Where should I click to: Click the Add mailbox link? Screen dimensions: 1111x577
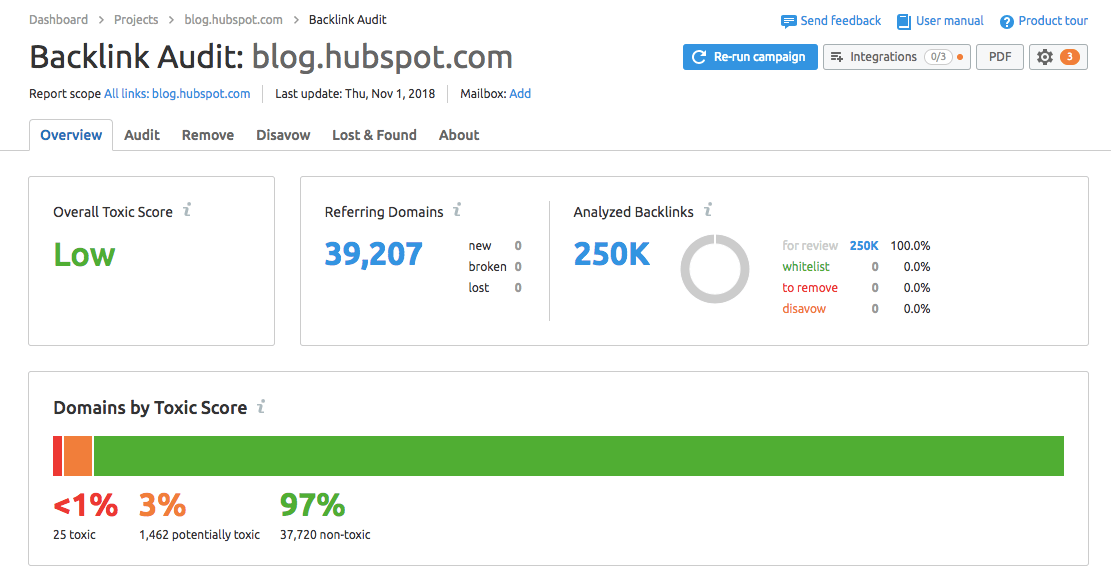point(520,94)
